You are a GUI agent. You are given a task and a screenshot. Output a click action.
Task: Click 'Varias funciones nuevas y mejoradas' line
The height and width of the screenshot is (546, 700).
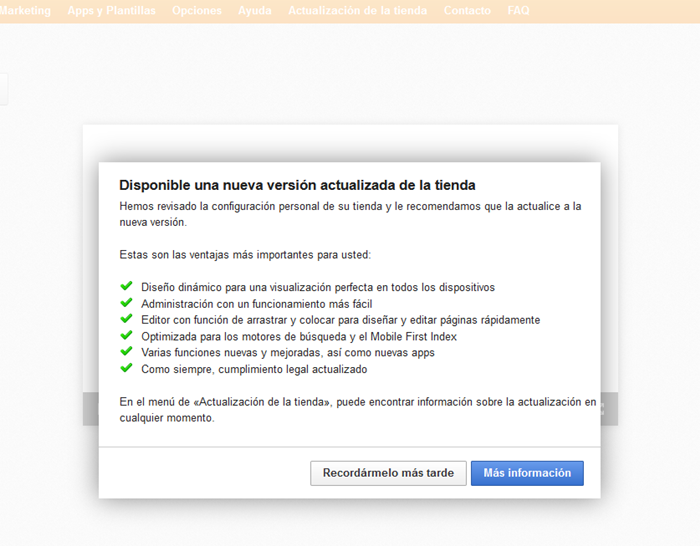pyautogui.click(x=288, y=353)
